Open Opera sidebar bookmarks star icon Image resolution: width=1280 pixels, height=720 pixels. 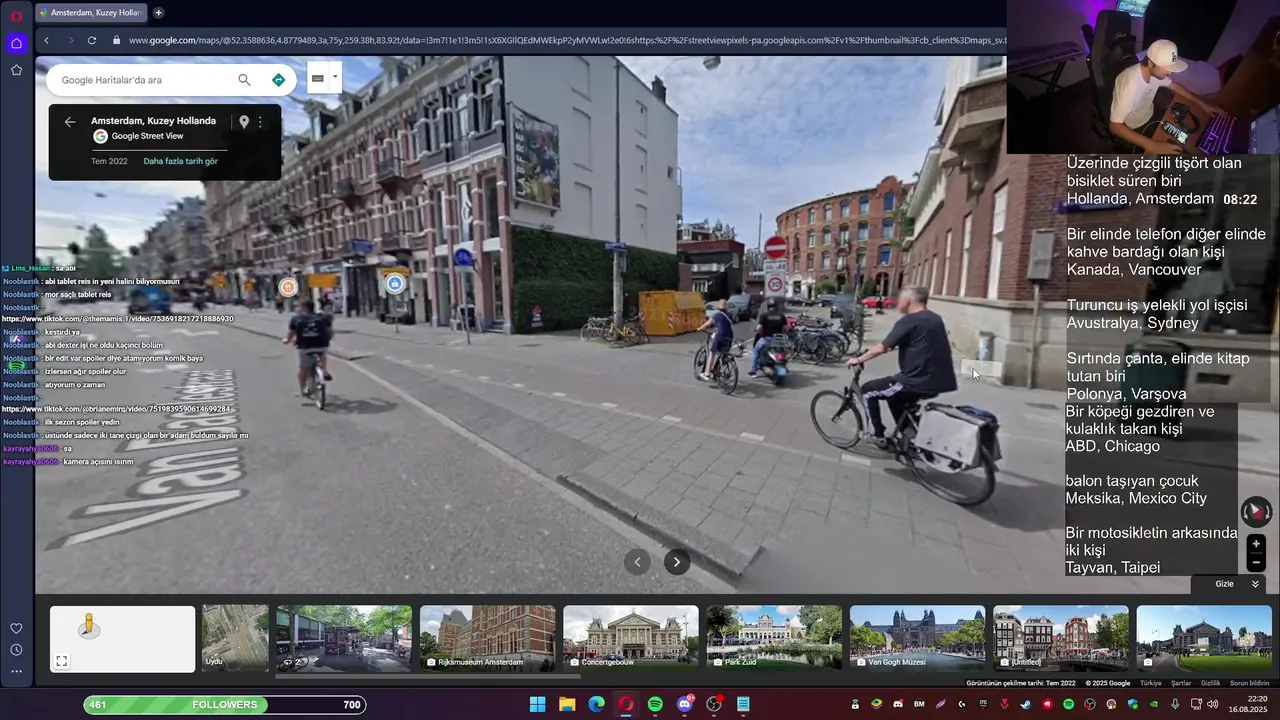[x=16, y=70]
